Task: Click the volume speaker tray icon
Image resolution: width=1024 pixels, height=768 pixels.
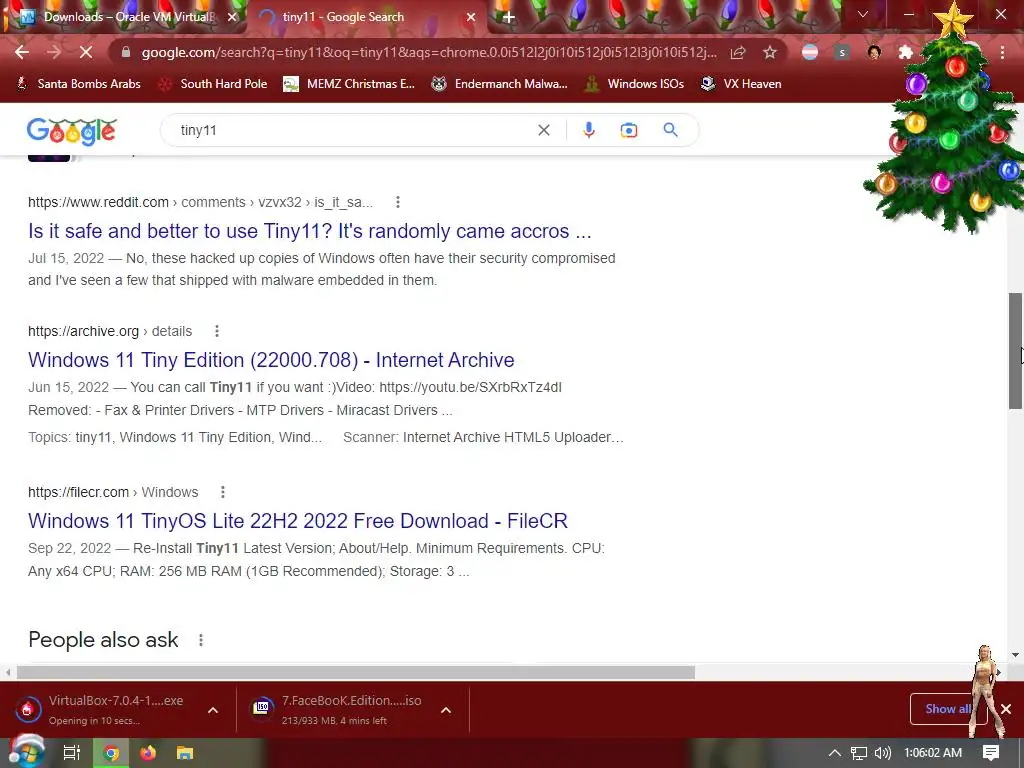Action: pos(882,753)
